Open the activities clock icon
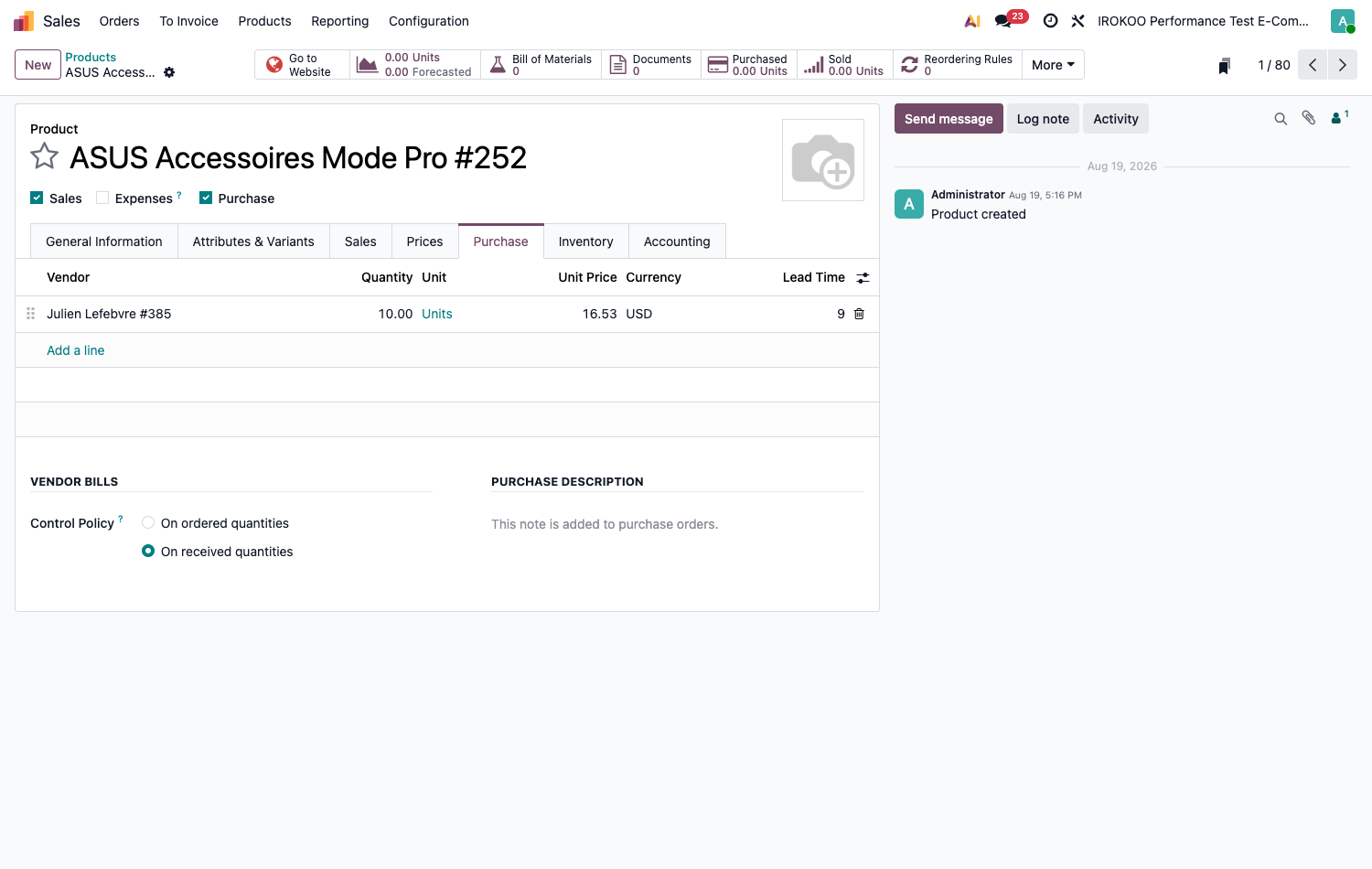The image size is (1372, 869). (1050, 21)
